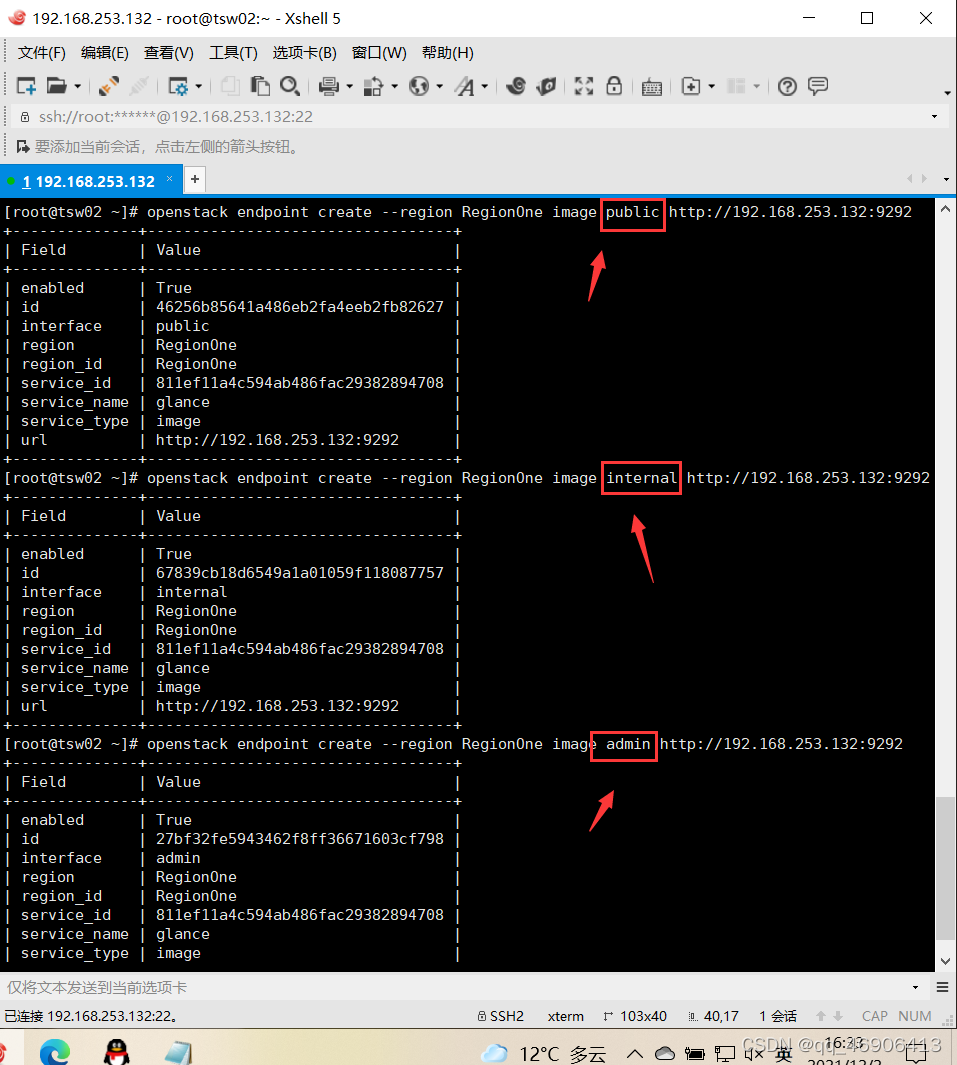
Task: Open the 选项卡(B) menu
Action: click(x=304, y=53)
